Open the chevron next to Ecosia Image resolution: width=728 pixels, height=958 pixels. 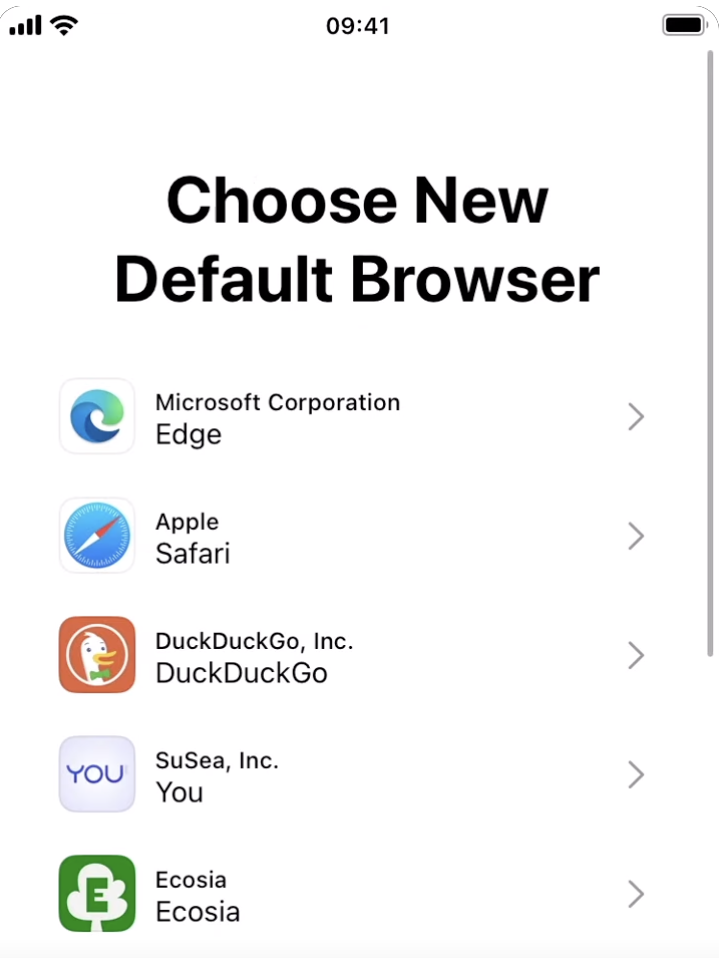tap(635, 894)
